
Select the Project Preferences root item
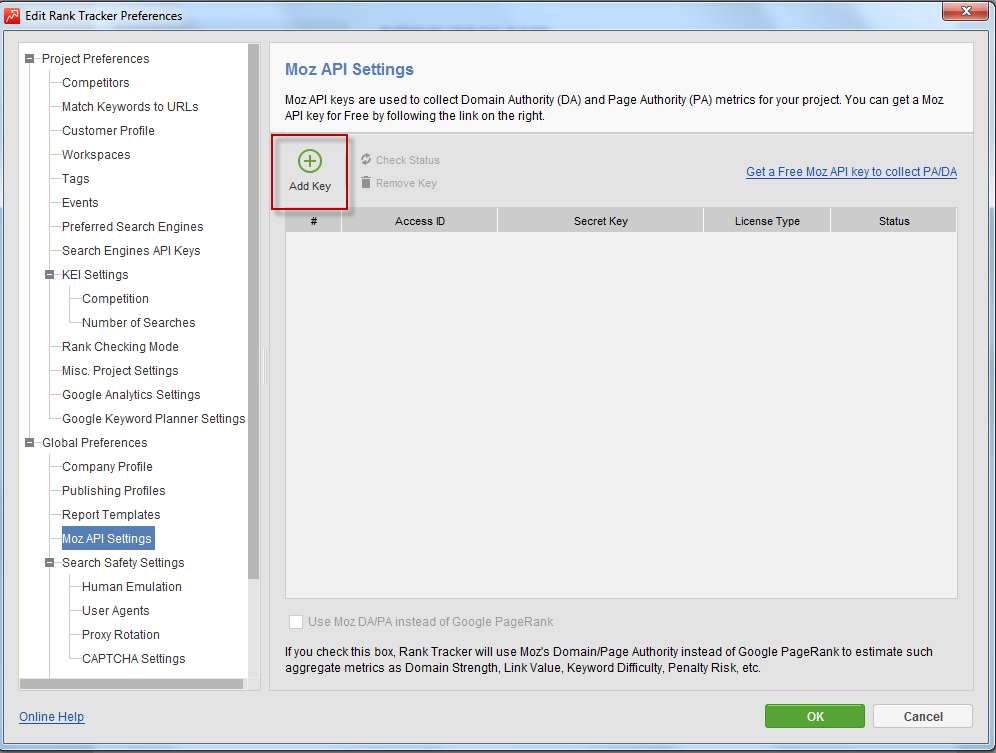pyautogui.click(x=95, y=58)
